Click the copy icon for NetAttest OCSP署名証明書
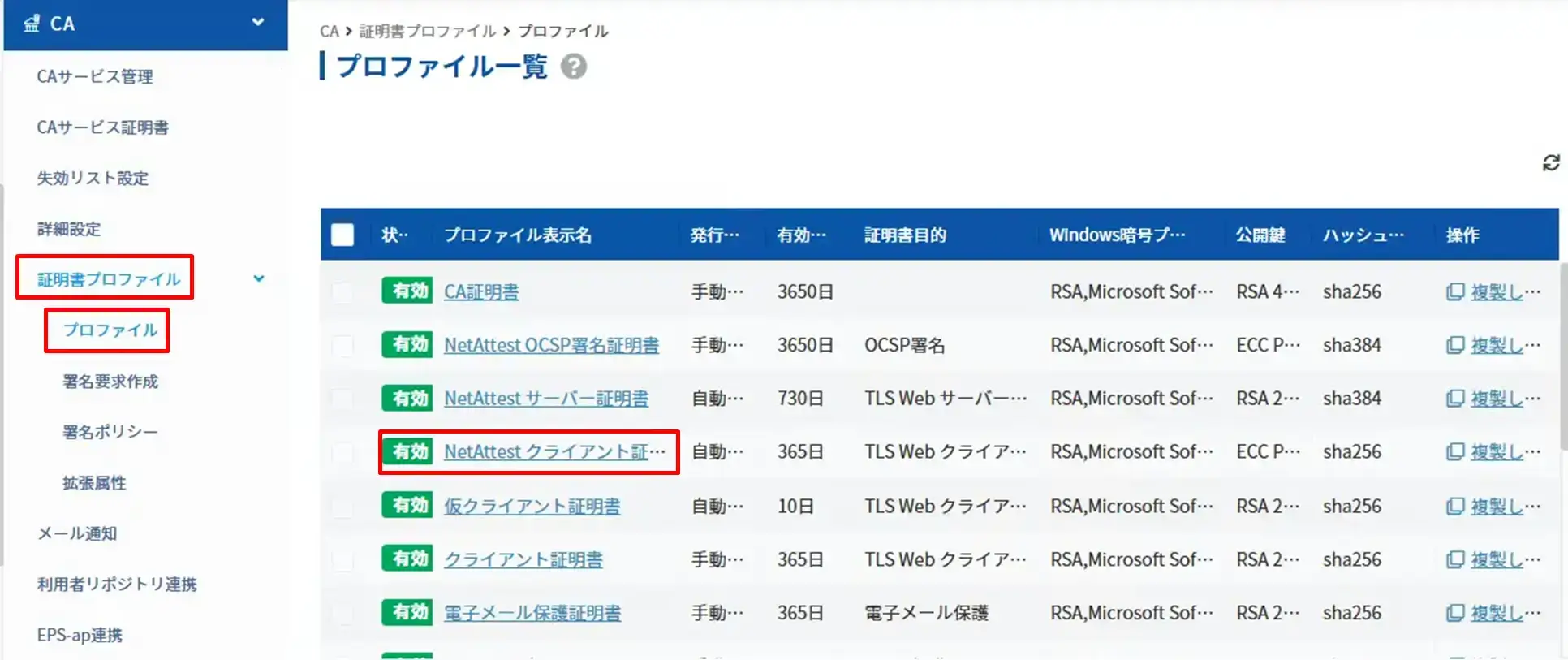 tap(1454, 346)
